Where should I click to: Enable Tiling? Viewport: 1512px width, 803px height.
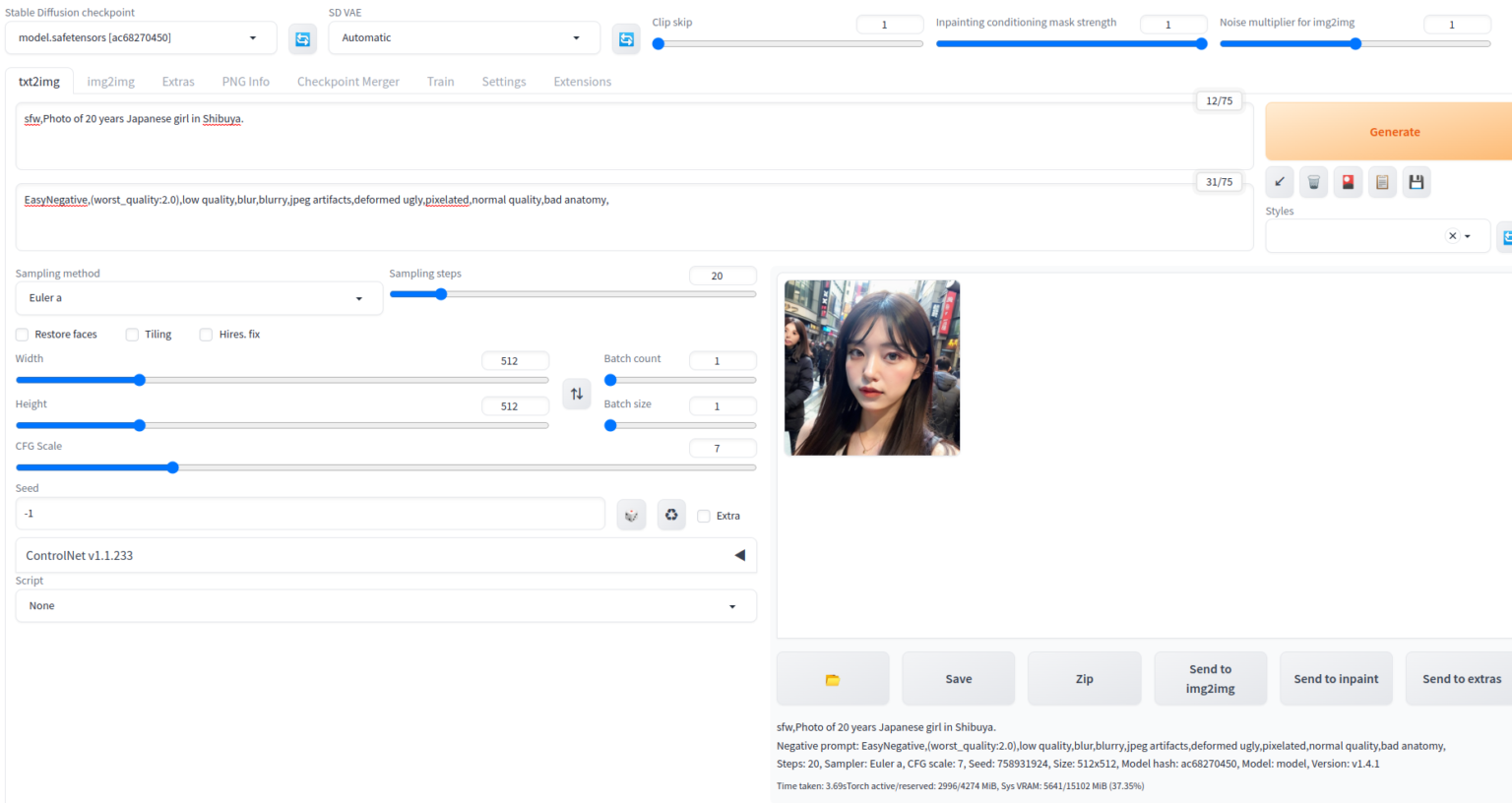(x=132, y=335)
